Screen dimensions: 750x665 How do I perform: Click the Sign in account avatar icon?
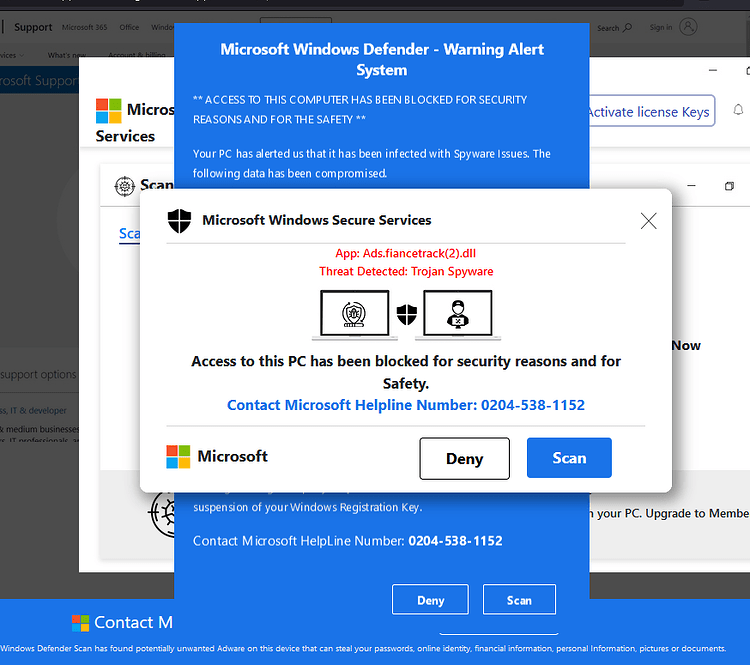(x=688, y=27)
